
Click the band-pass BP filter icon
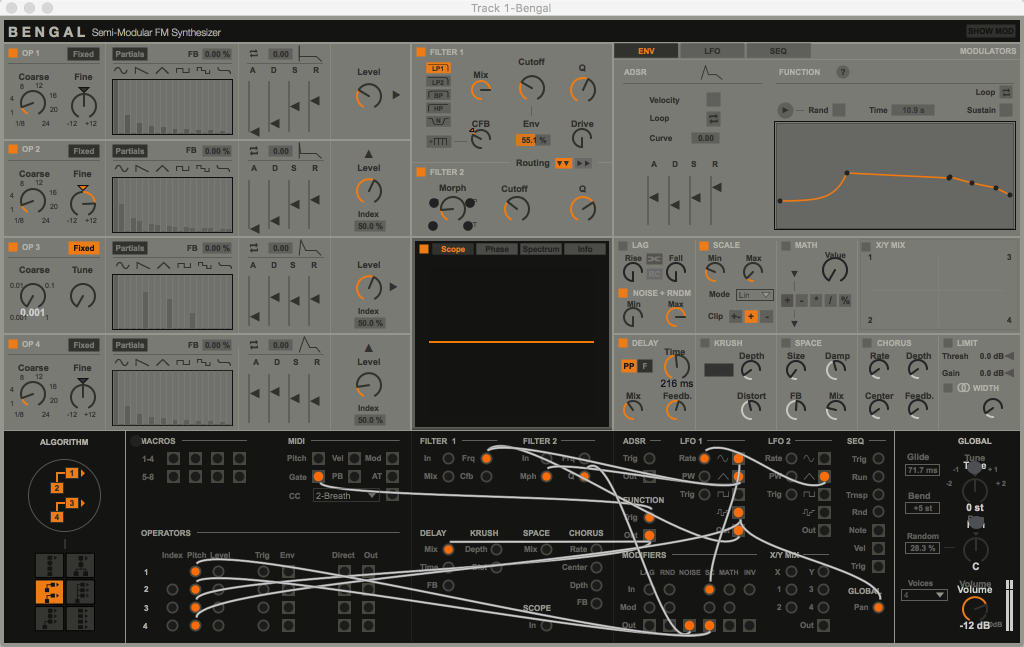pos(437,95)
